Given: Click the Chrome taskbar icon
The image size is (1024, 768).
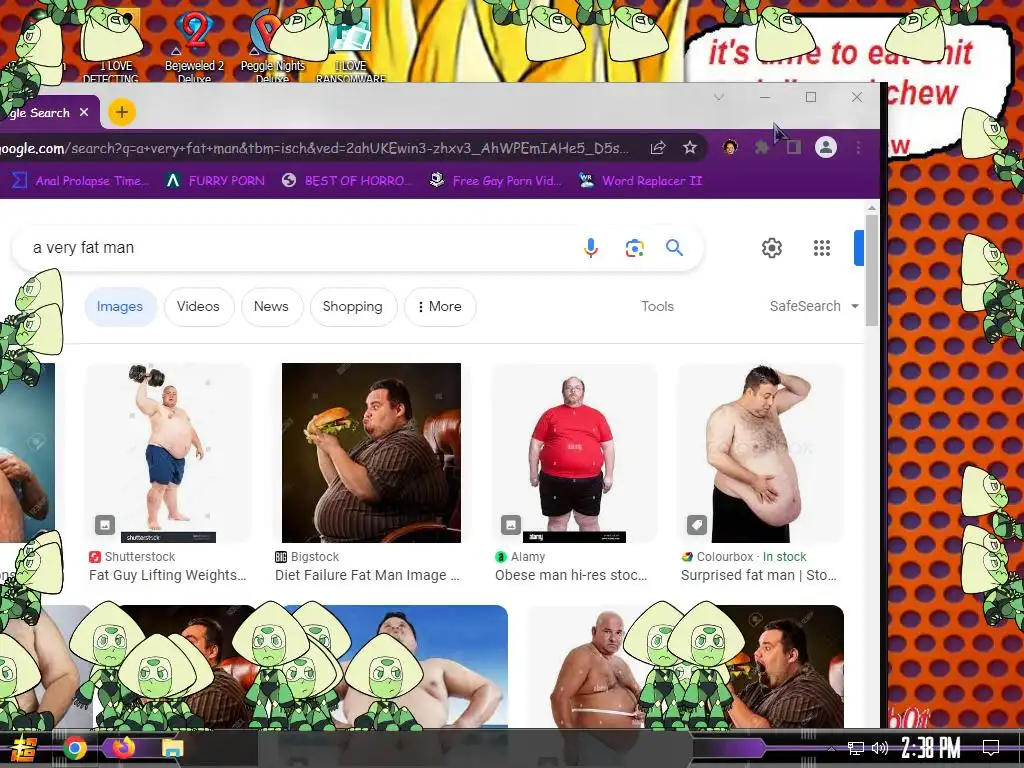Looking at the screenshot, I should click(x=74, y=748).
